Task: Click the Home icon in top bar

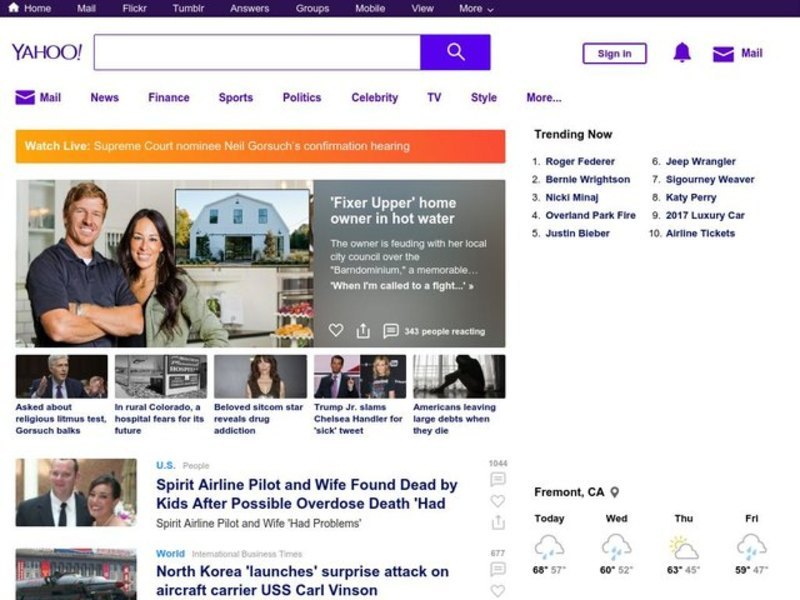Action: pos(14,8)
